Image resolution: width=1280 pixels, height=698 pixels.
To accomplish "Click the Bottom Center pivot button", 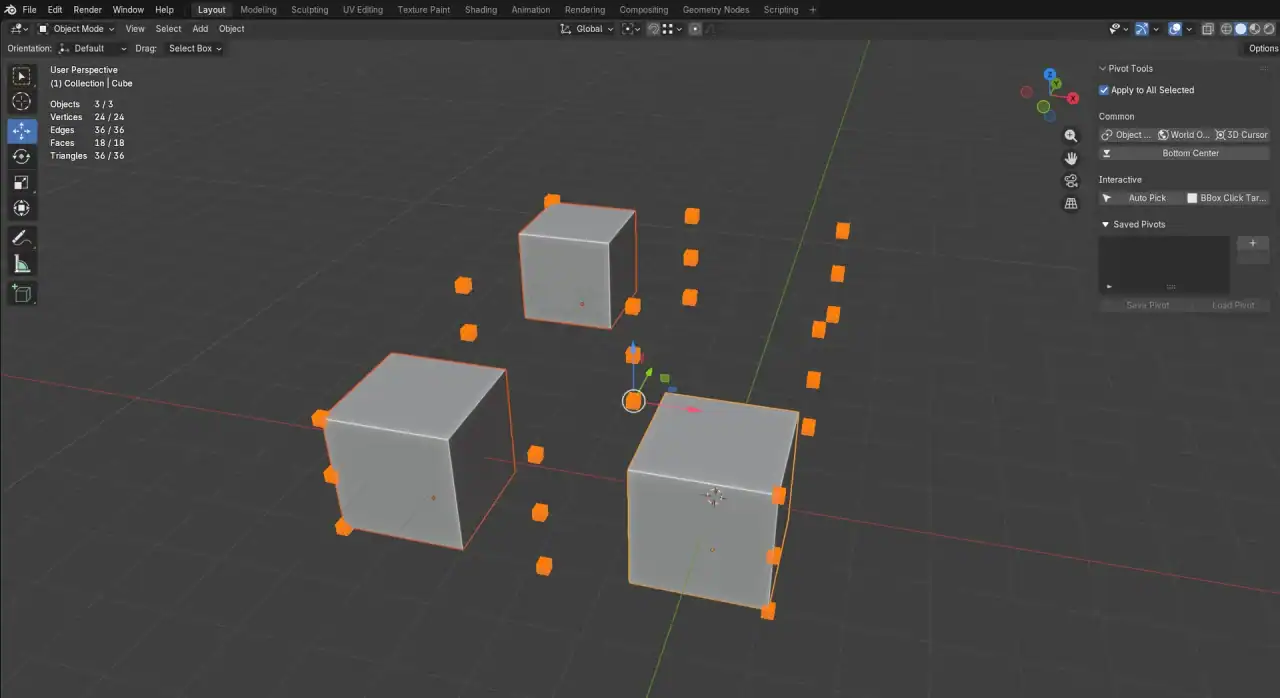I will pos(1184,154).
